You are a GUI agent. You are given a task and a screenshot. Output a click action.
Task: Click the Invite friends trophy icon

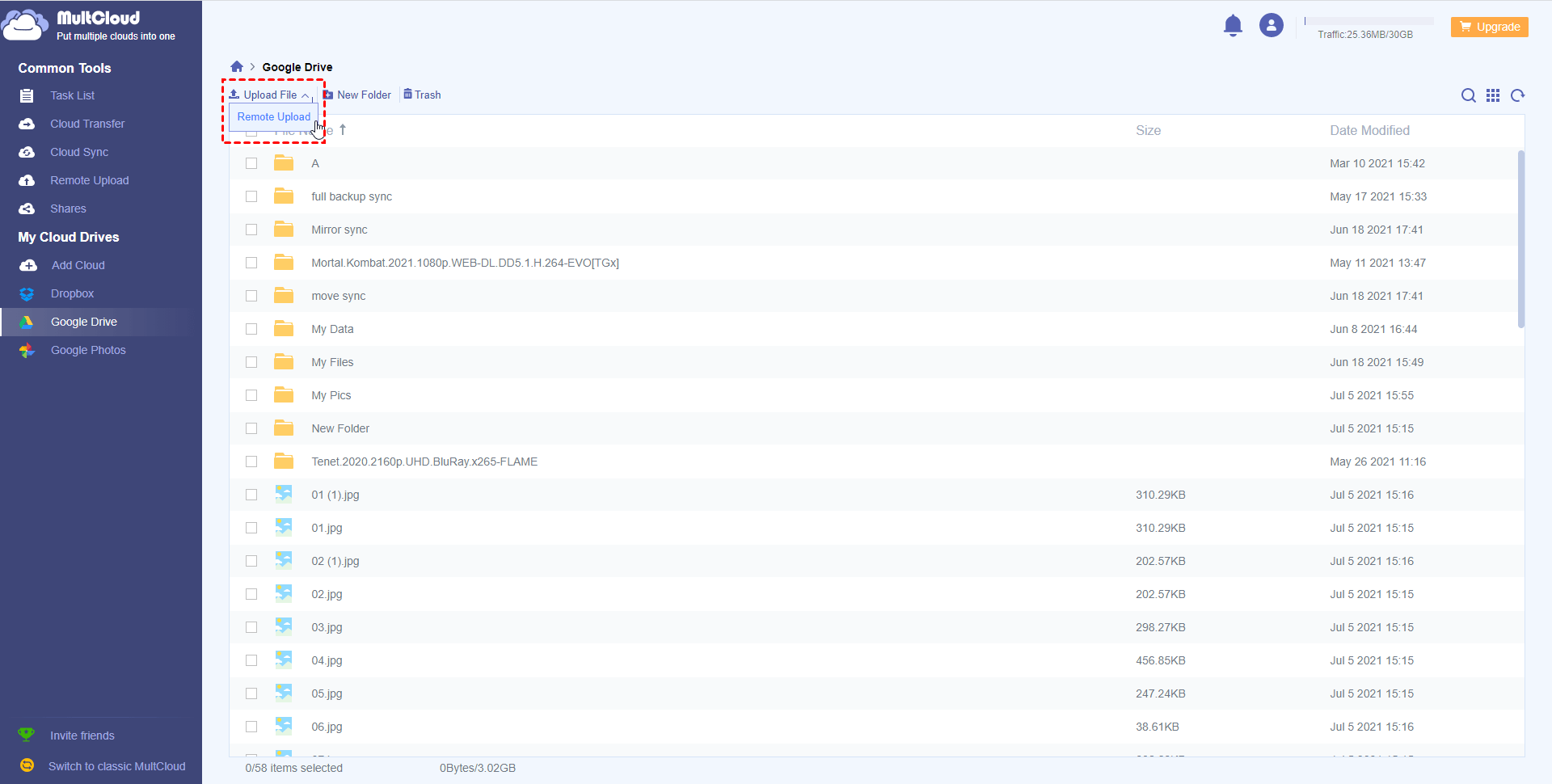click(x=27, y=735)
